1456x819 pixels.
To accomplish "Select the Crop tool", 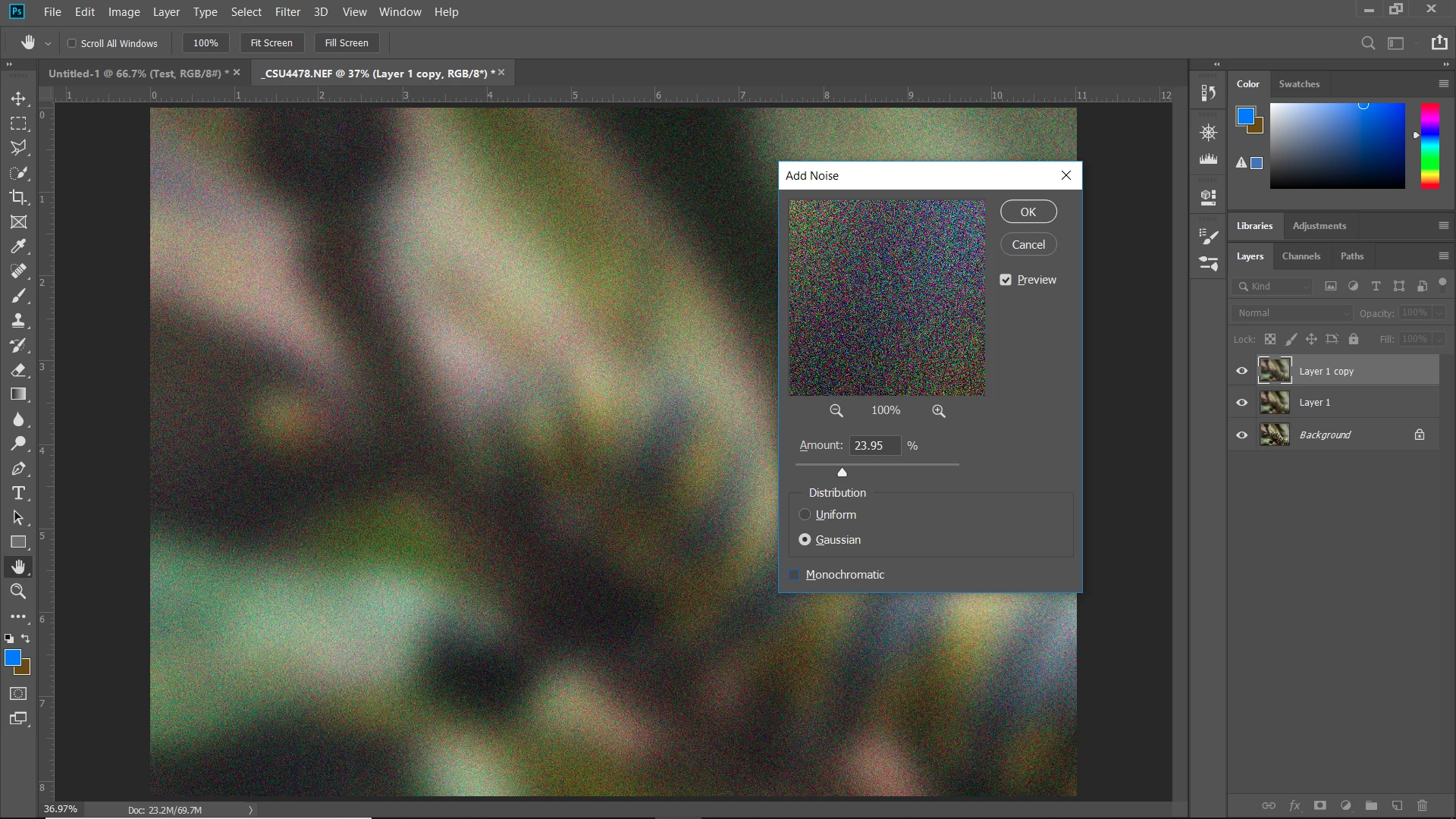I will [18, 197].
